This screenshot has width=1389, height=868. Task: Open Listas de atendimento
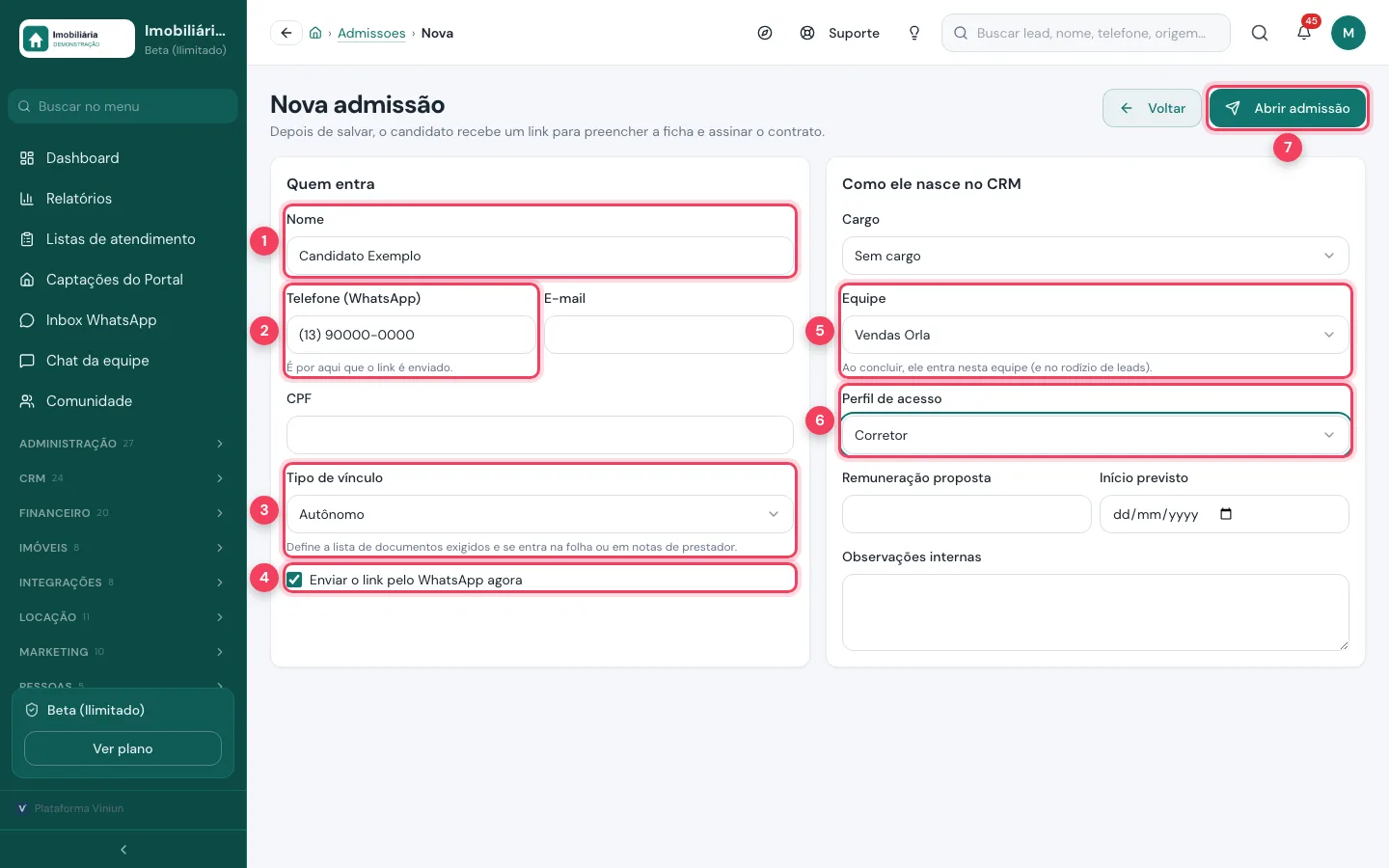pos(123,239)
